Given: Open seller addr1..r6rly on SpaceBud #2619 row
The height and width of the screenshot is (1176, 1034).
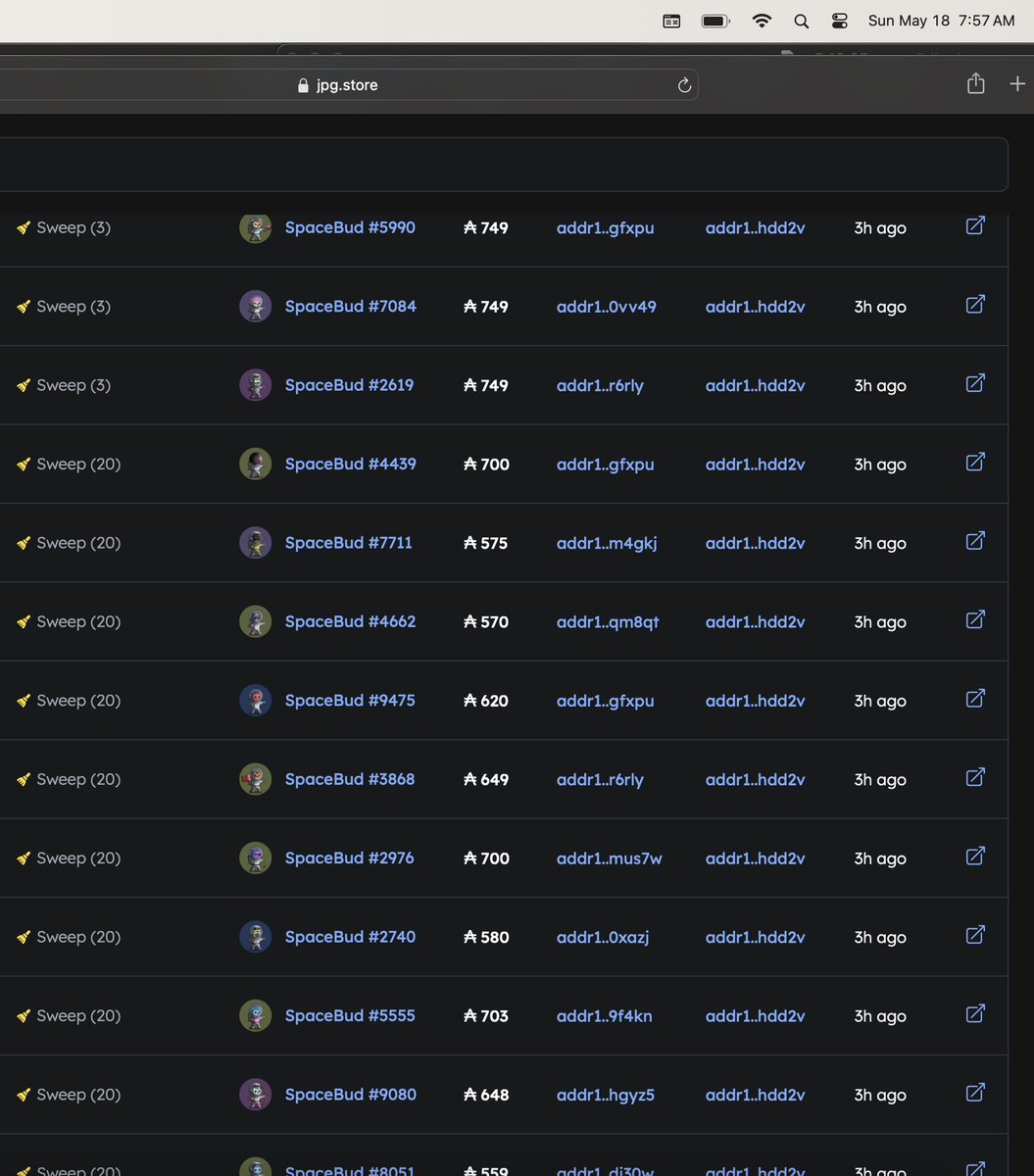Looking at the screenshot, I should 600,385.
